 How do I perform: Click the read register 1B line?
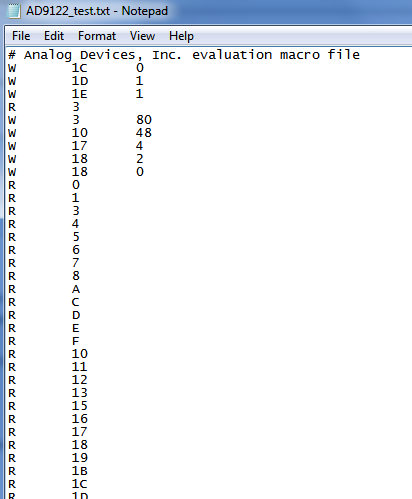click(48, 471)
